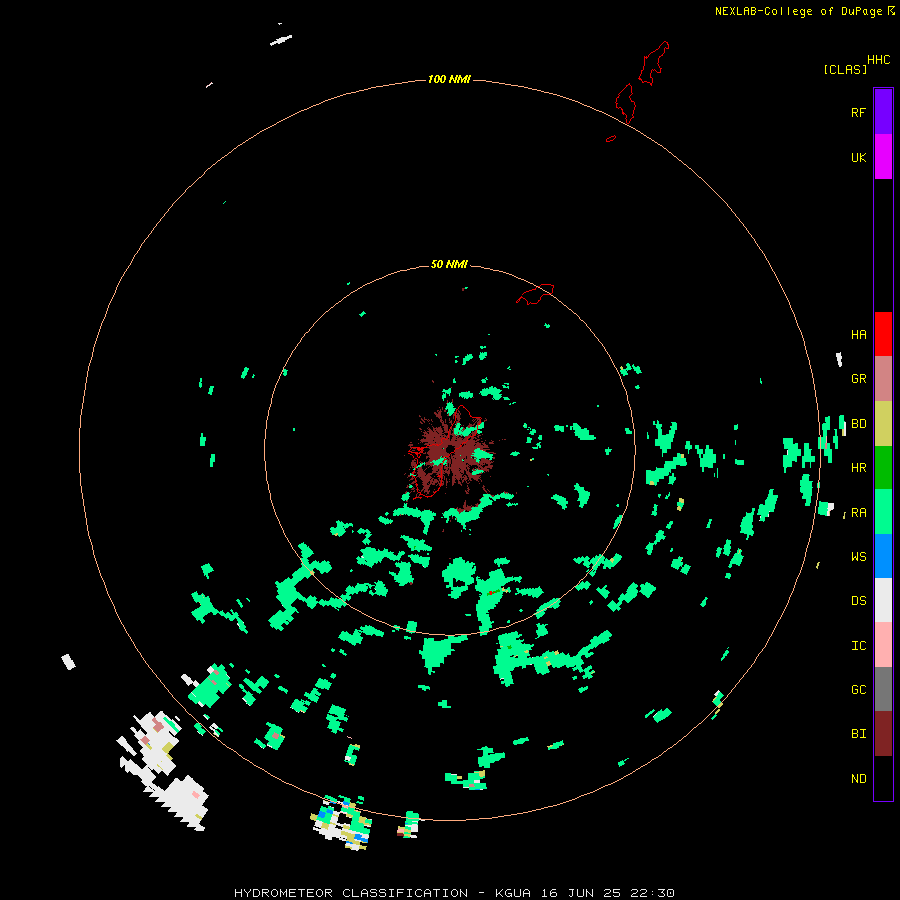This screenshot has height=900, width=900.
Task: Click the BD legend label
Action: click(x=858, y=424)
